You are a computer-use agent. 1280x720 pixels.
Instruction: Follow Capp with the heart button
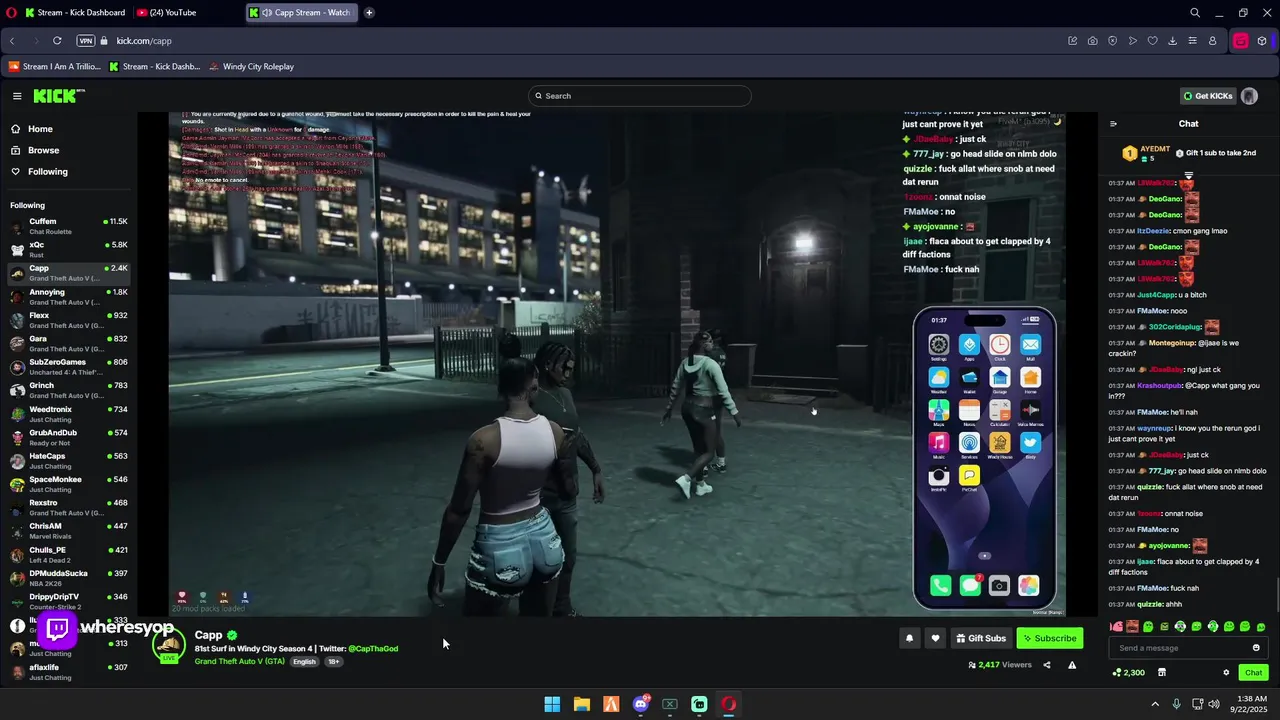[935, 638]
